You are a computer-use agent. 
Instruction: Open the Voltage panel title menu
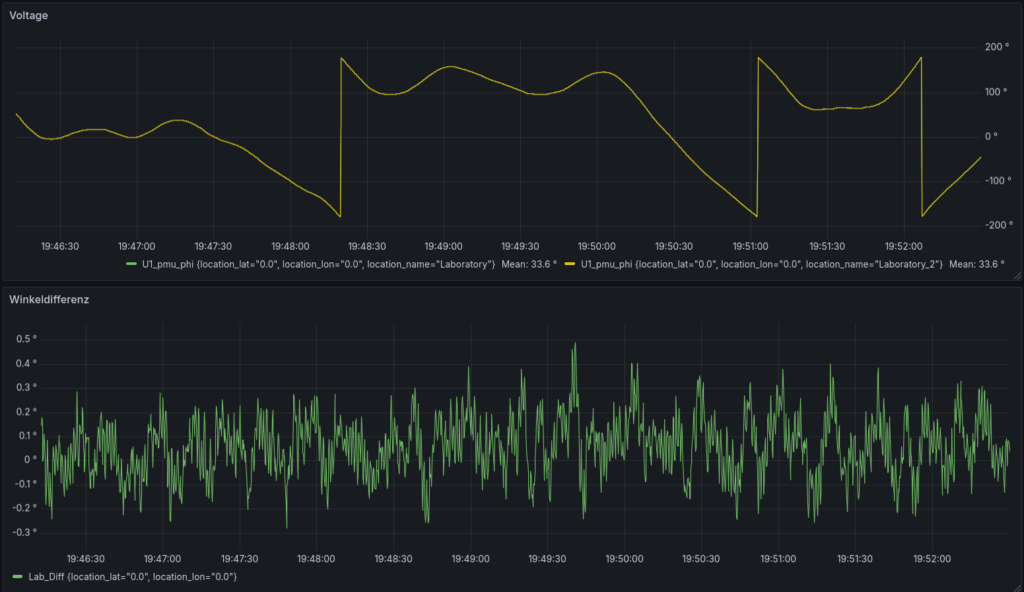pyautogui.click(x=29, y=16)
